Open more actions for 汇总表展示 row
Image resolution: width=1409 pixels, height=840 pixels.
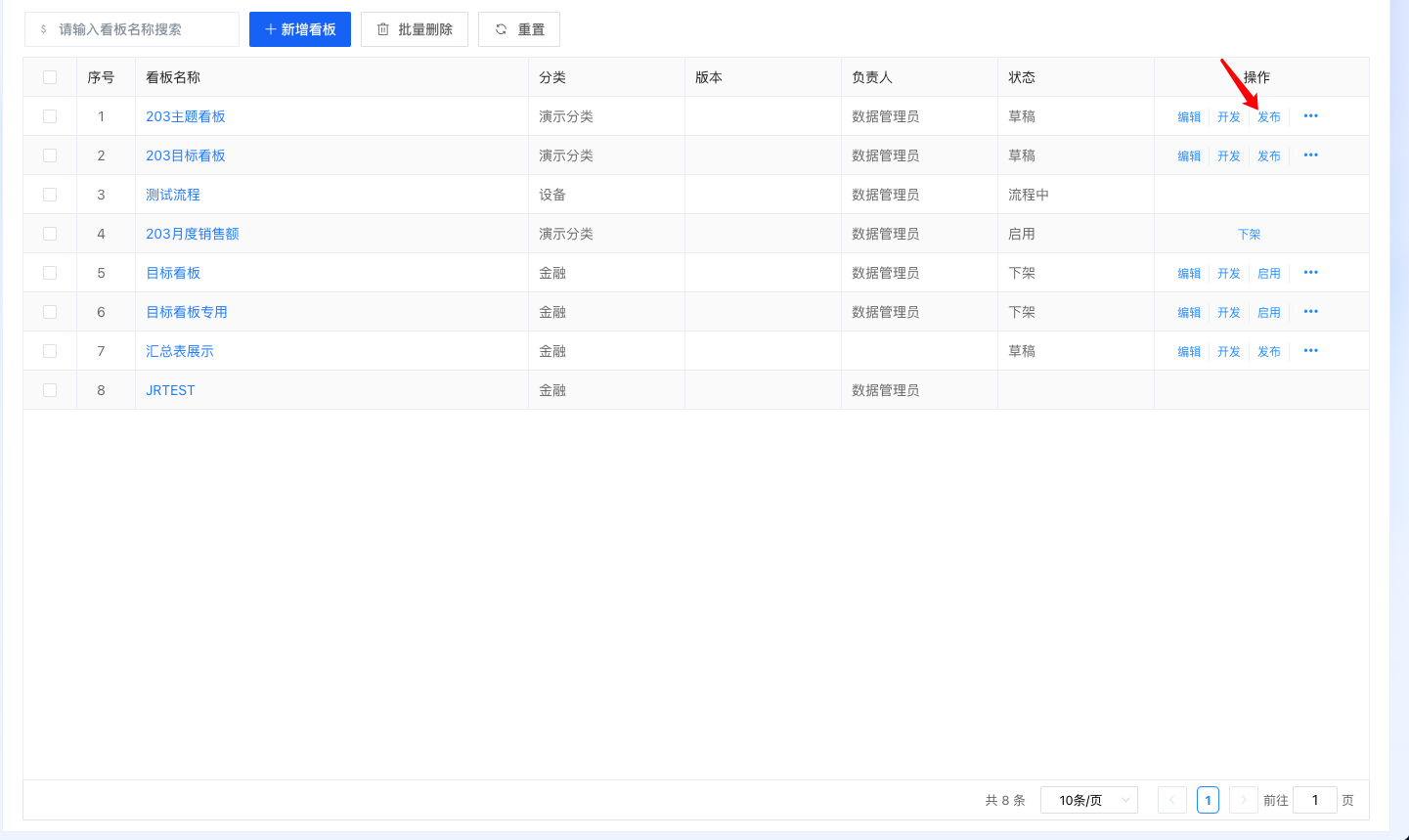point(1310,351)
